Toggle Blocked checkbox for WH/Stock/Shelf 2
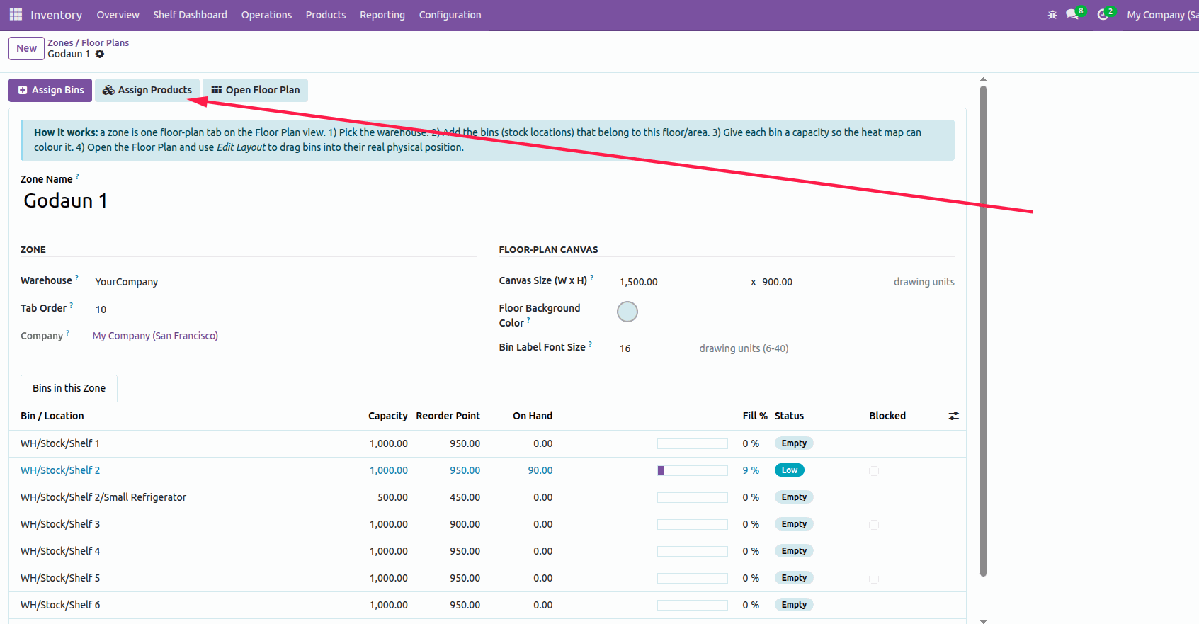Viewport: 1199px width, 624px height. [874, 471]
